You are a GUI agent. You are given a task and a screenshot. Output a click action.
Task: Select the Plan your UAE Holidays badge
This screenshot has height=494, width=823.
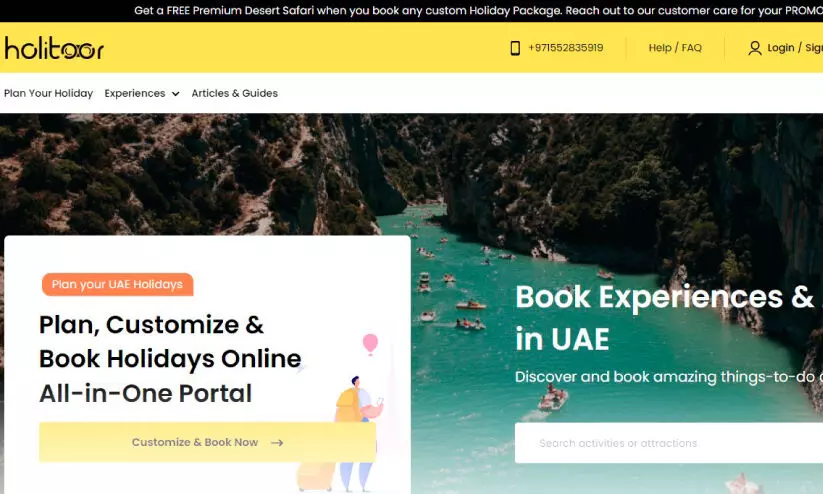(118, 284)
